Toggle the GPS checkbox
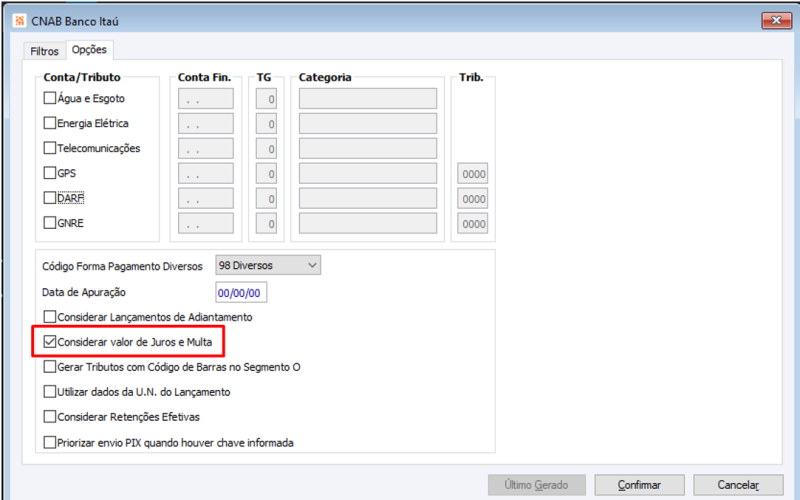 pyautogui.click(x=49, y=173)
